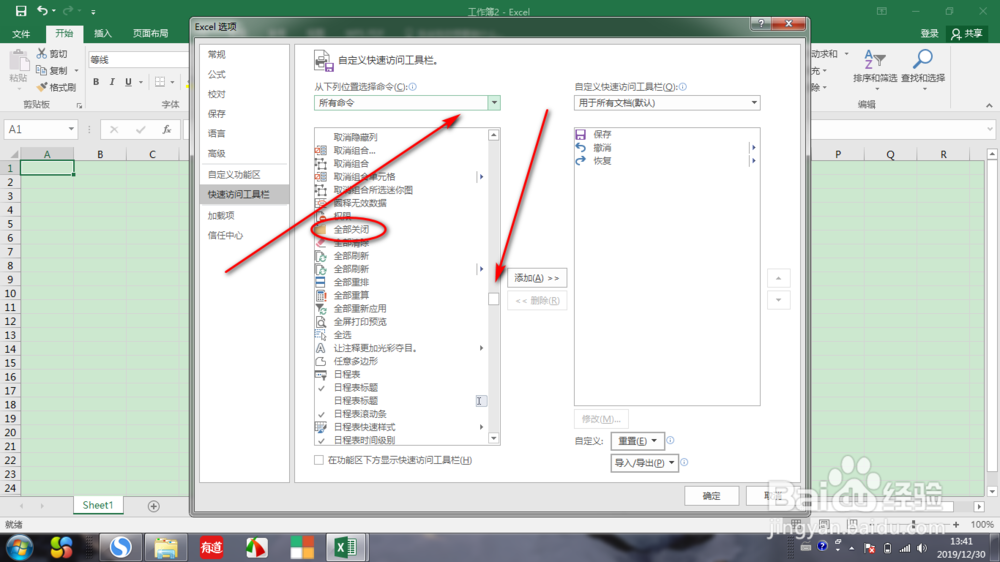
Task: Open the Quick Access Toolbar customize arrow
Action: (93, 11)
